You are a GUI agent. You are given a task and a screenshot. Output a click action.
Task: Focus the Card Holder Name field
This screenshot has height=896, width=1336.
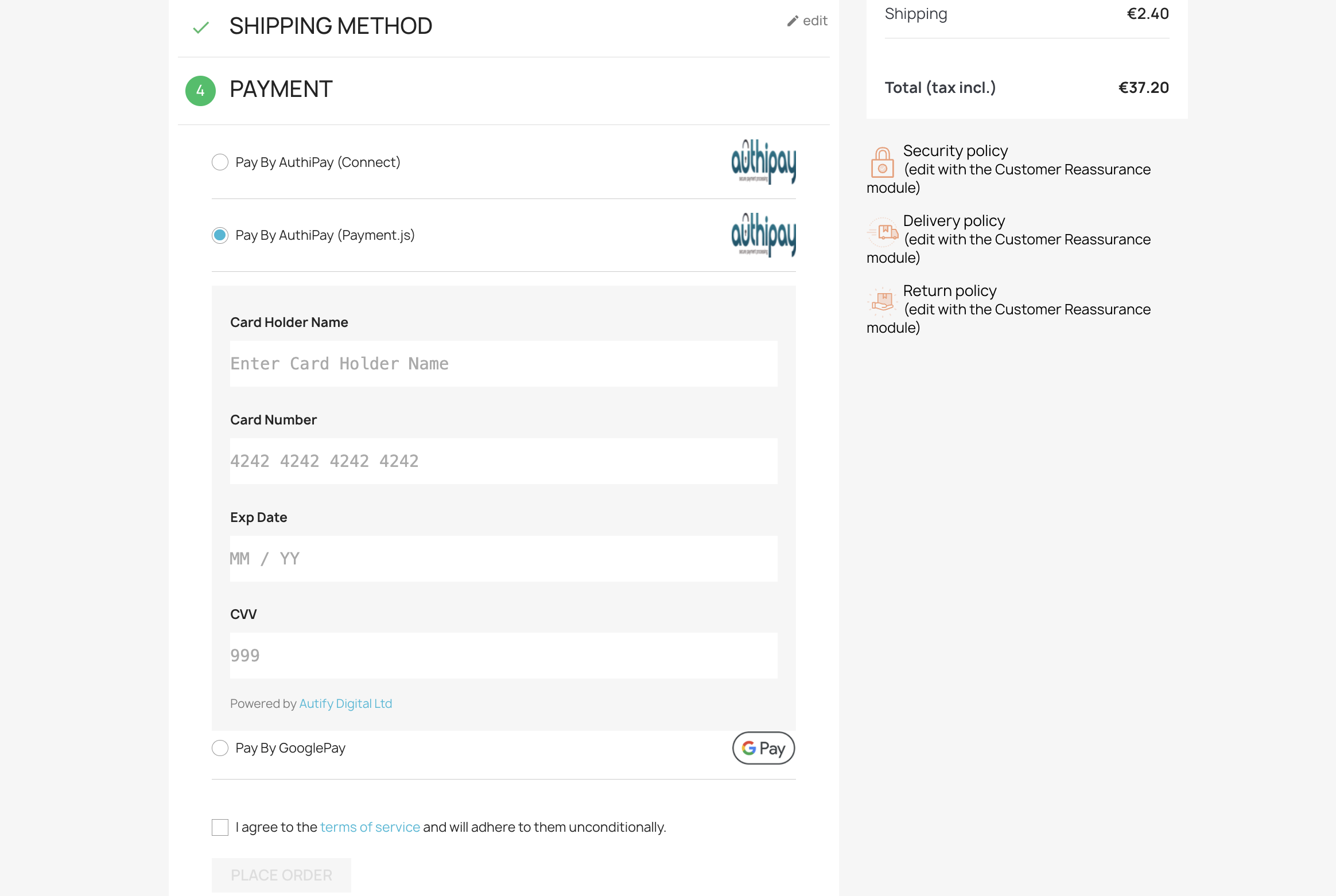point(503,364)
